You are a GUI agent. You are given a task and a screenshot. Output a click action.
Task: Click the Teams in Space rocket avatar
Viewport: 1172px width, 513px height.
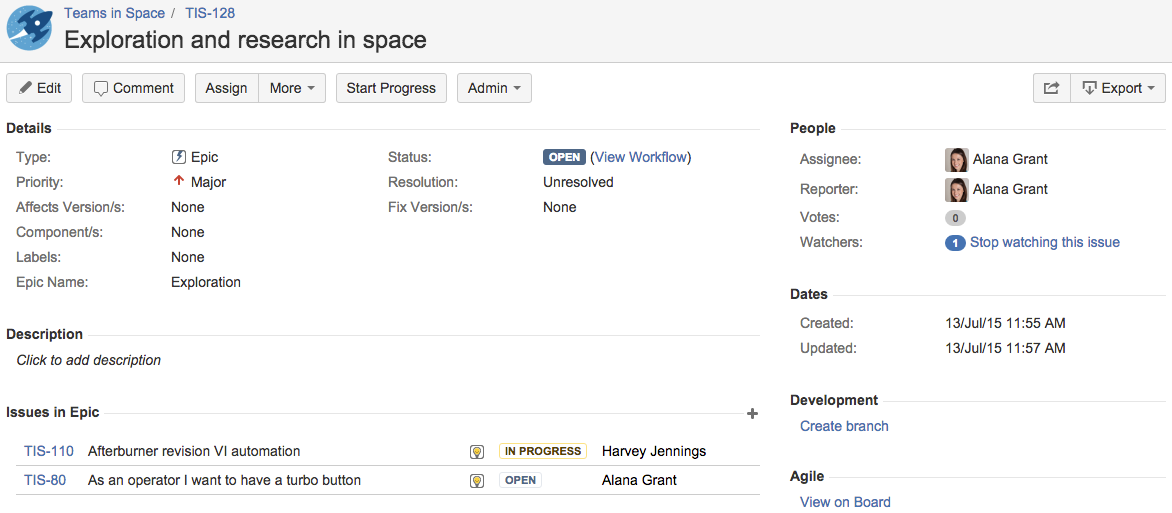coord(29,28)
